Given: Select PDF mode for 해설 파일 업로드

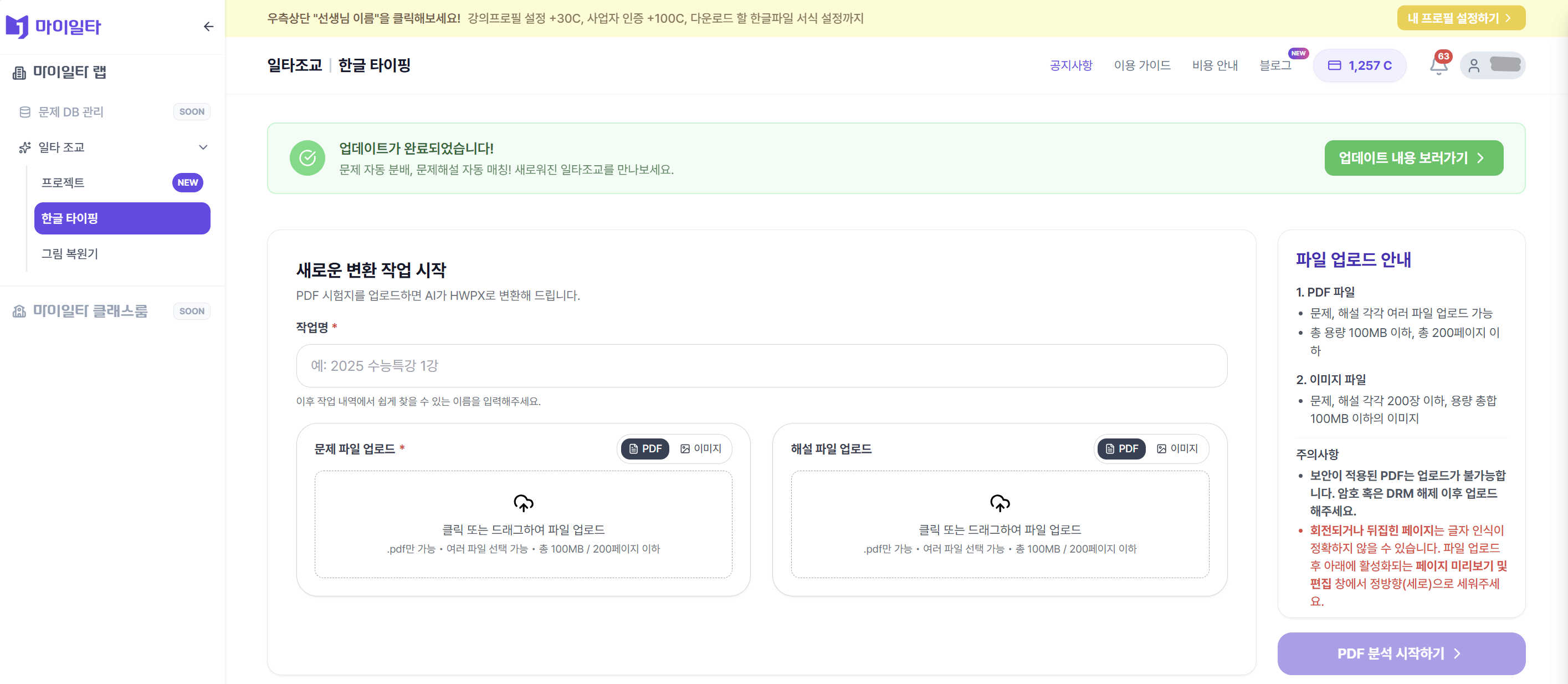Looking at the screenshot, I should tap(1121, 449).
